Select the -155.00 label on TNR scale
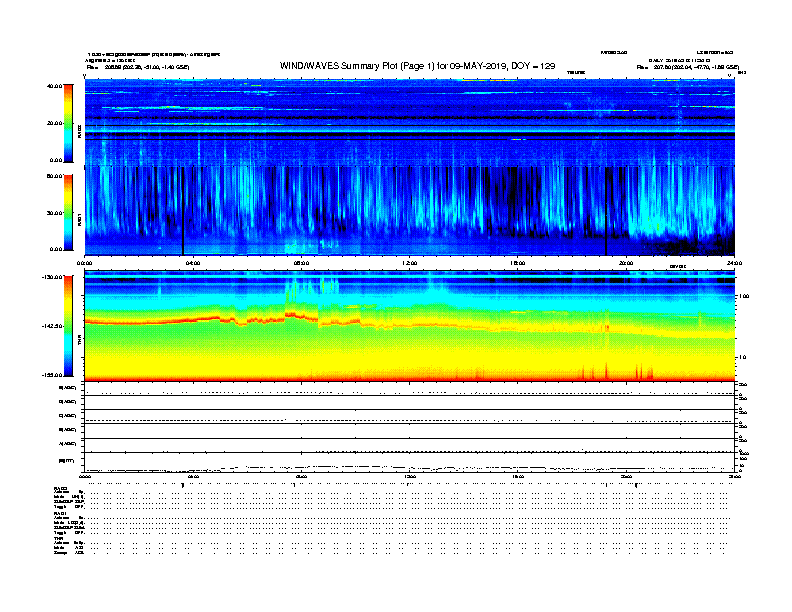 [x=53, y=375]
